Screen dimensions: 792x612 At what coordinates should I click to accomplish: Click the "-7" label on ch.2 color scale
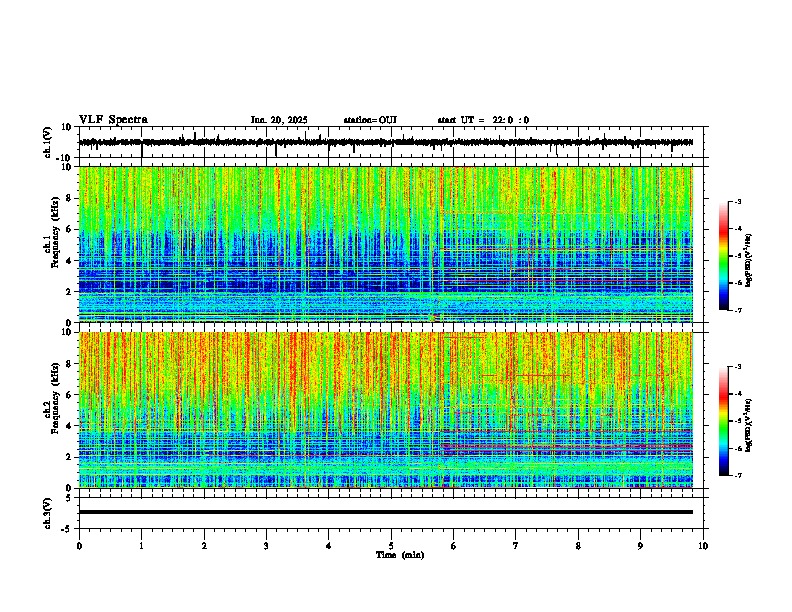(x=738, y=475)
